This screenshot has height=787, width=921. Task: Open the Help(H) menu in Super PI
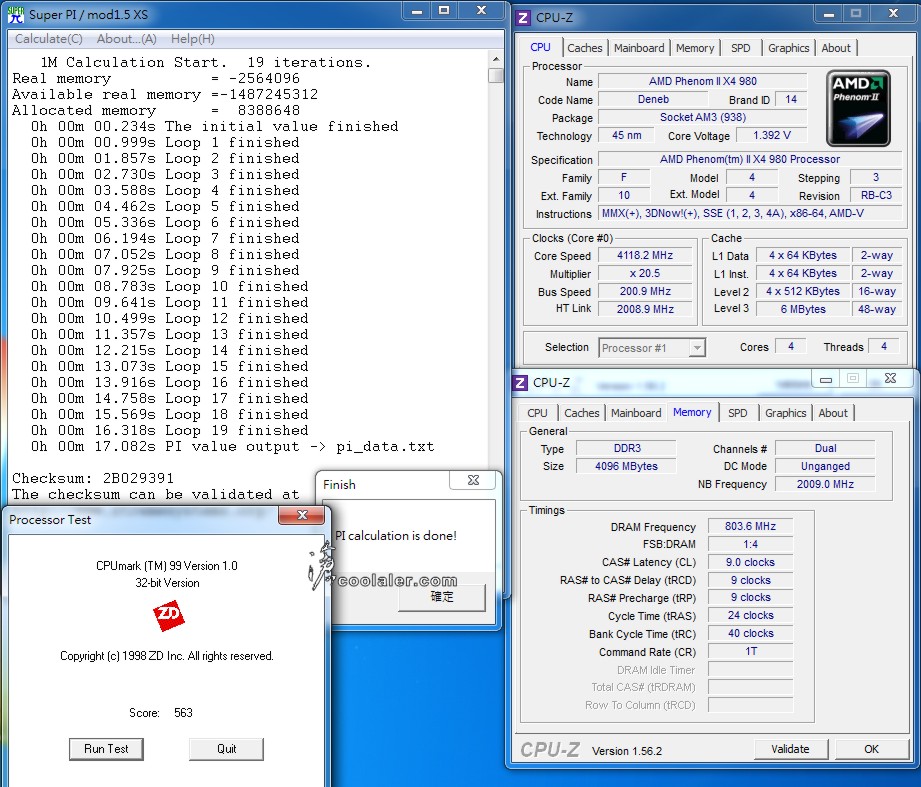(x=193, y=39)
